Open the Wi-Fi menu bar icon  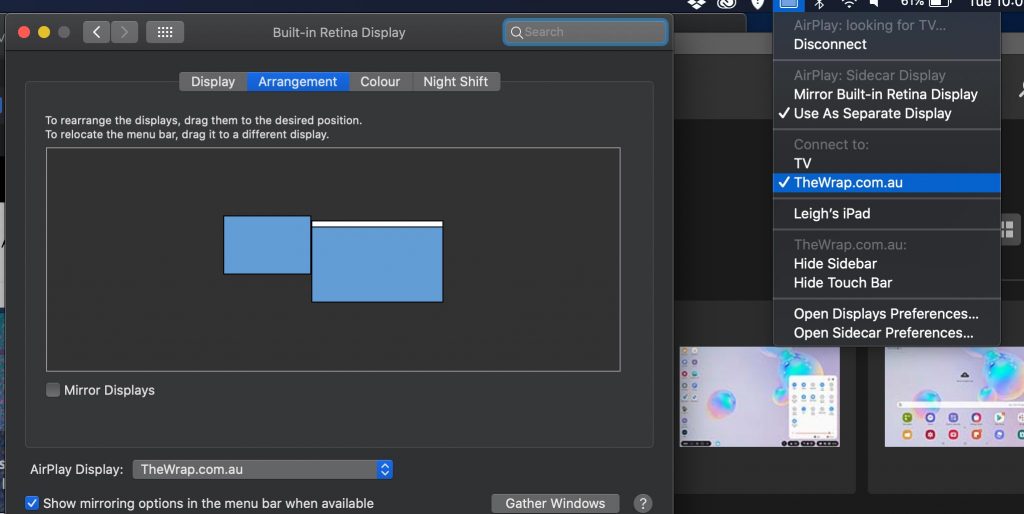pyautogui.click(x=848, y=3)
